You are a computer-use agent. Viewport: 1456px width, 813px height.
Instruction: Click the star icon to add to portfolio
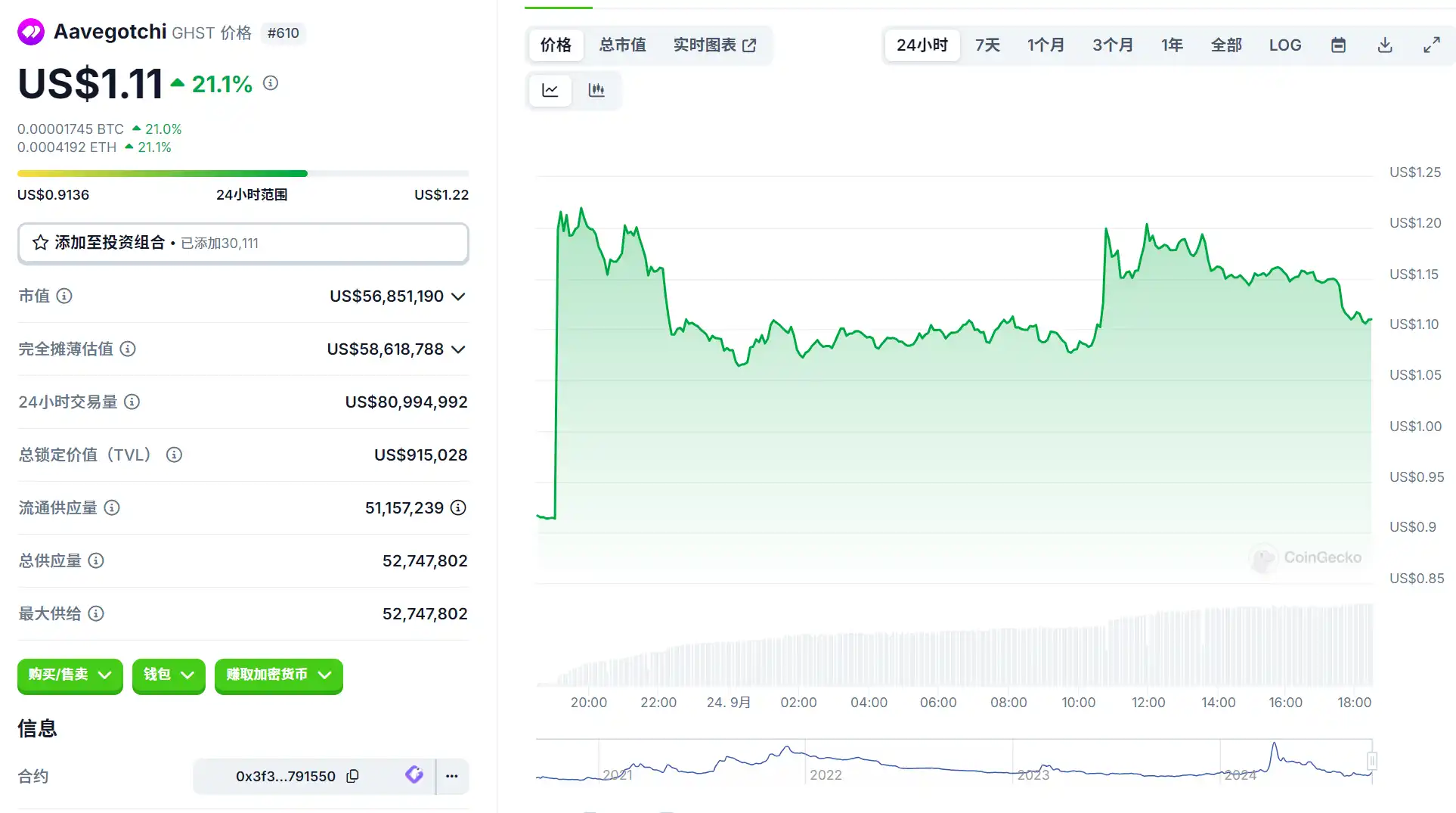pyautogui.click(x=41, y=243)
